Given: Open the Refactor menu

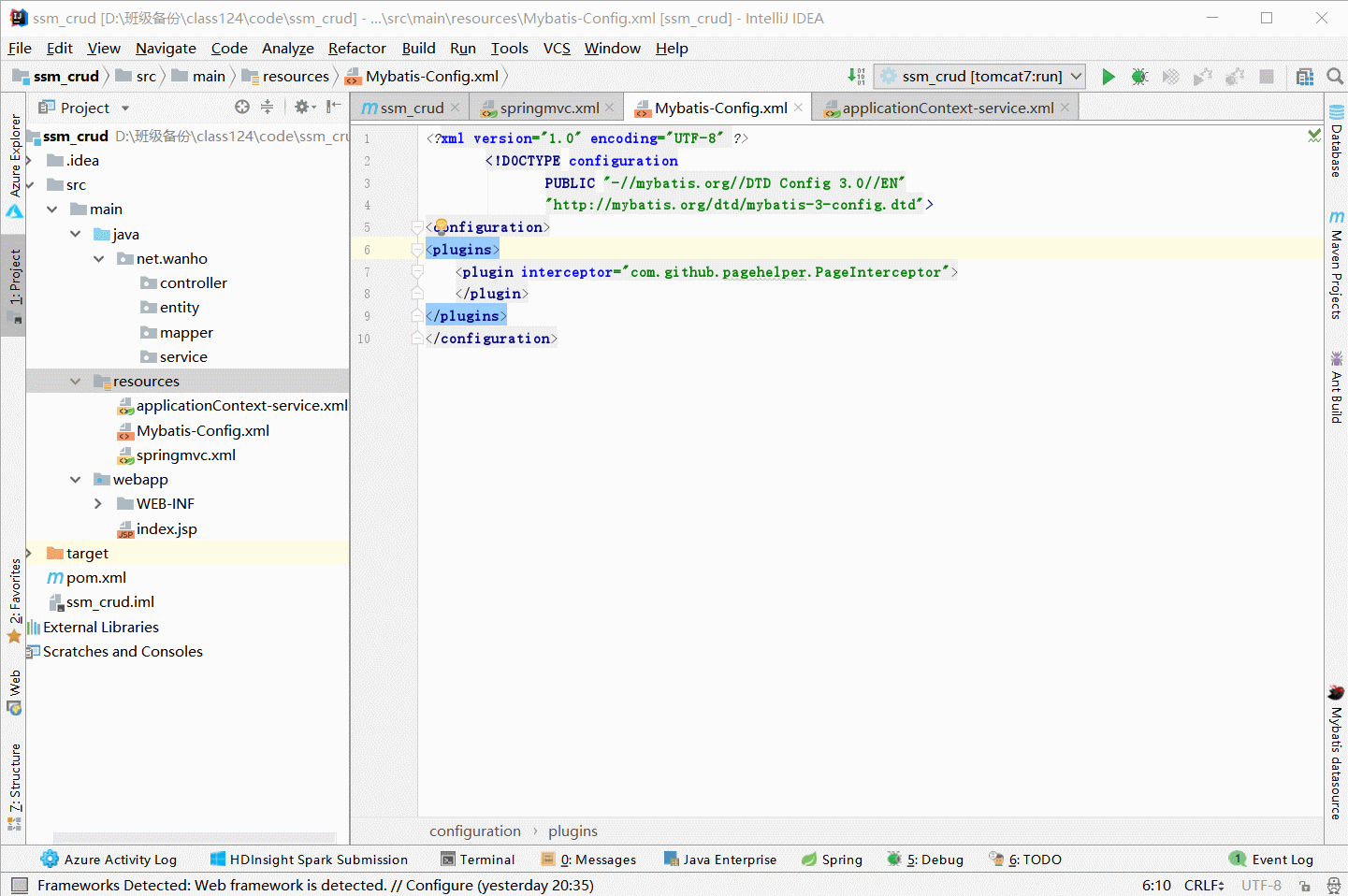Looking at the screenshot, I should pos(356,48).
